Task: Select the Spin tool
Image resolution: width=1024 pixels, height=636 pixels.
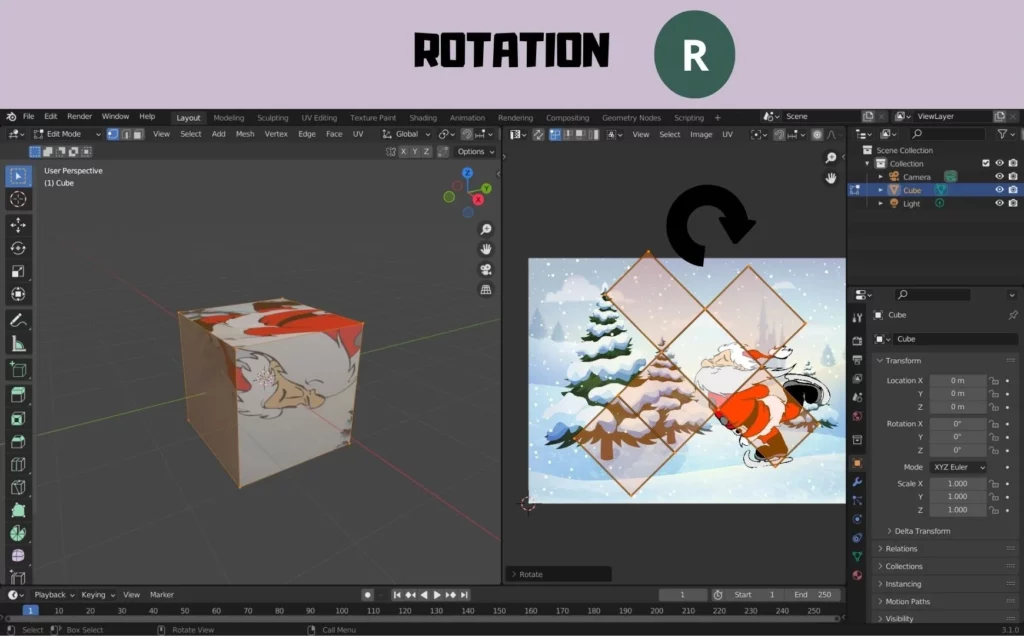Action: click(x=18, y=533)
